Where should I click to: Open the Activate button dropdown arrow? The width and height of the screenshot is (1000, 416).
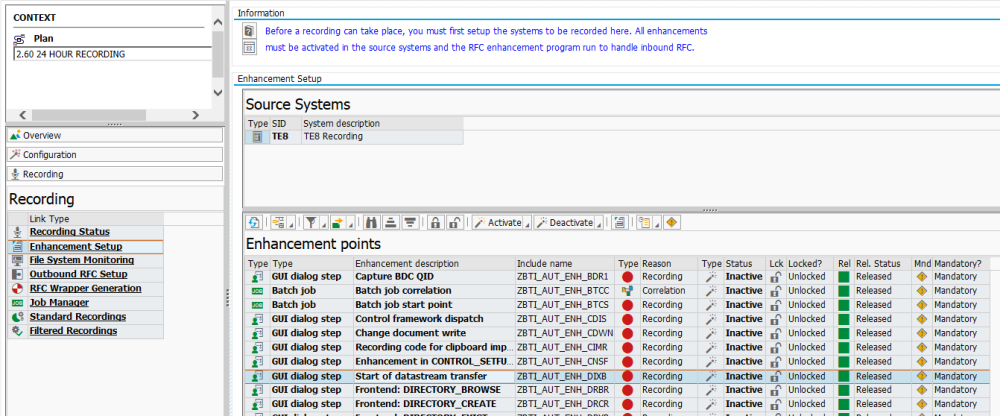click(527, 225)
